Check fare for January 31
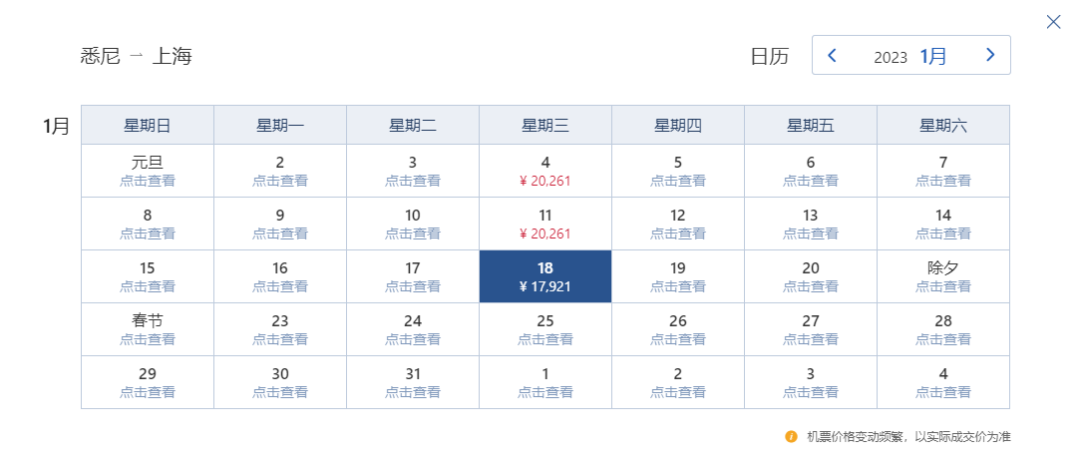Viewport: 1080px width, 470px height. point(412,383)
